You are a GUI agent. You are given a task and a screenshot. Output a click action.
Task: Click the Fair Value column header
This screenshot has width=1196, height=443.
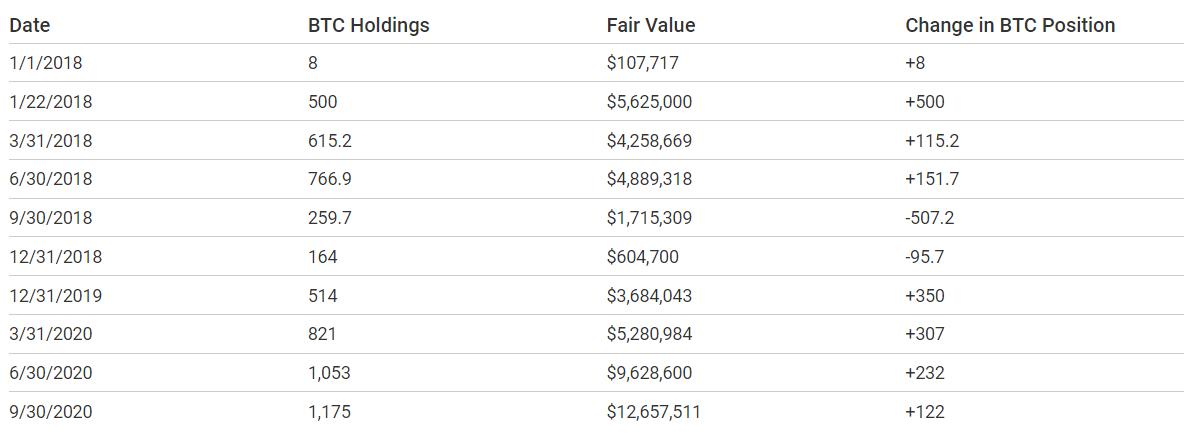[650, 25]
